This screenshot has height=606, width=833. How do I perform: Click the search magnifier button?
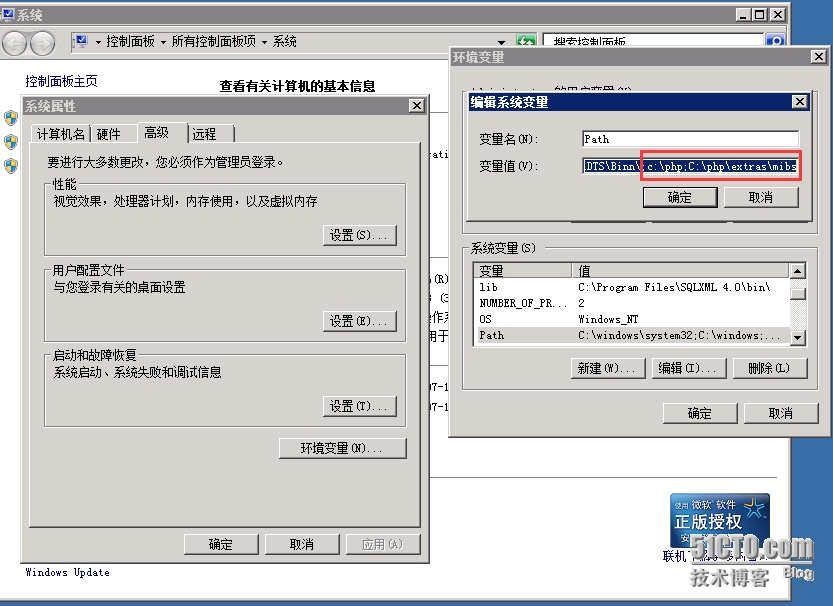[776, 41]
